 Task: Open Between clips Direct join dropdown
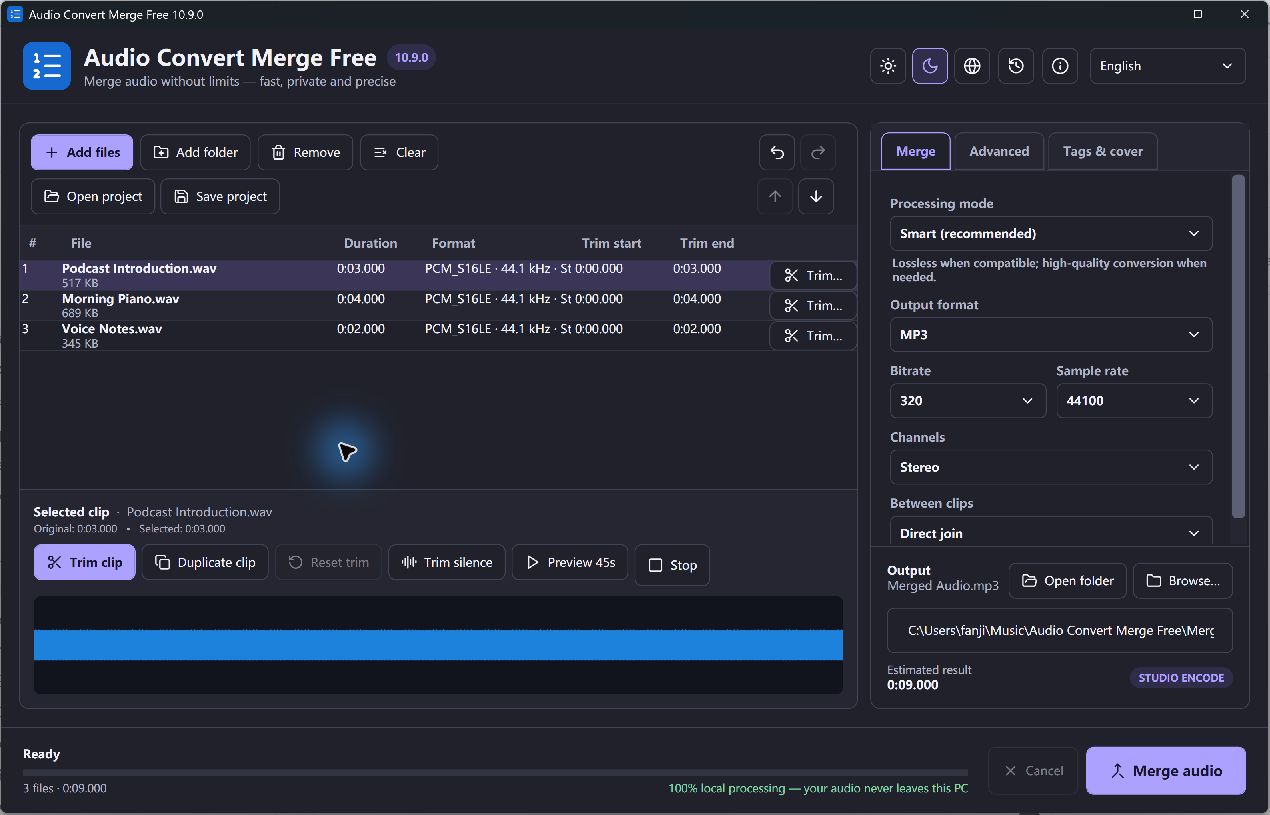point(1051,532)
